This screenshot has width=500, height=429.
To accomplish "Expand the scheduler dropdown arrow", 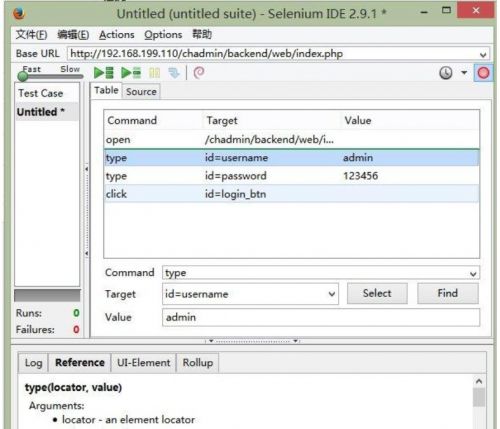I will click(x=464, y=72).
